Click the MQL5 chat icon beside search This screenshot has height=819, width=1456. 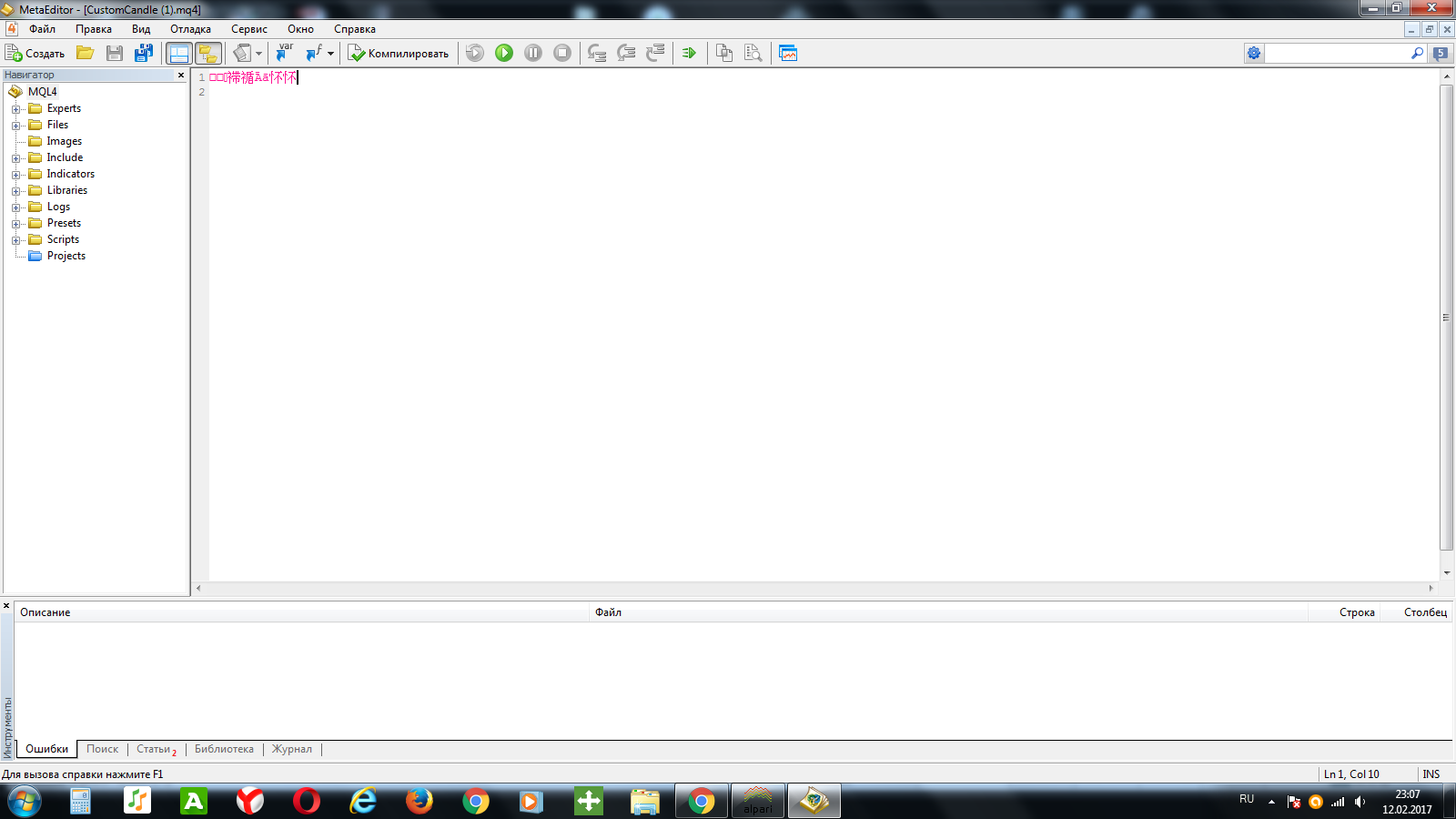1441,54
